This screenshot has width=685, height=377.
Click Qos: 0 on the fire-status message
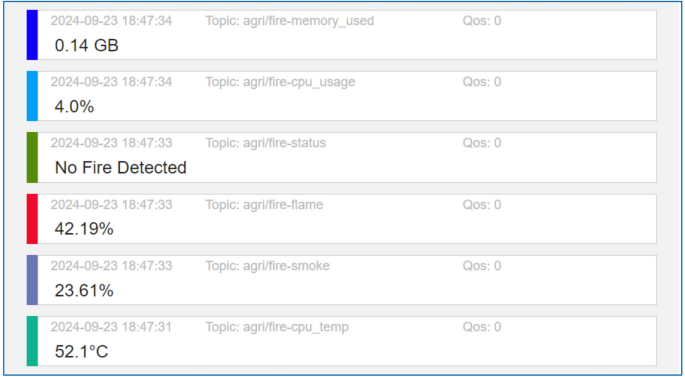pos(482,143)
